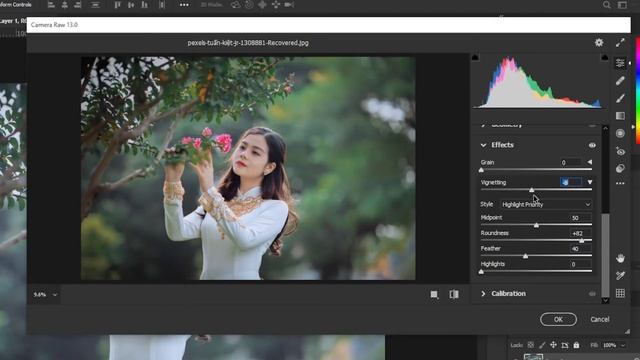Select the Edit sliders tool in Camera Raw
Screen dimensions: 640x360
pos(620,63)
